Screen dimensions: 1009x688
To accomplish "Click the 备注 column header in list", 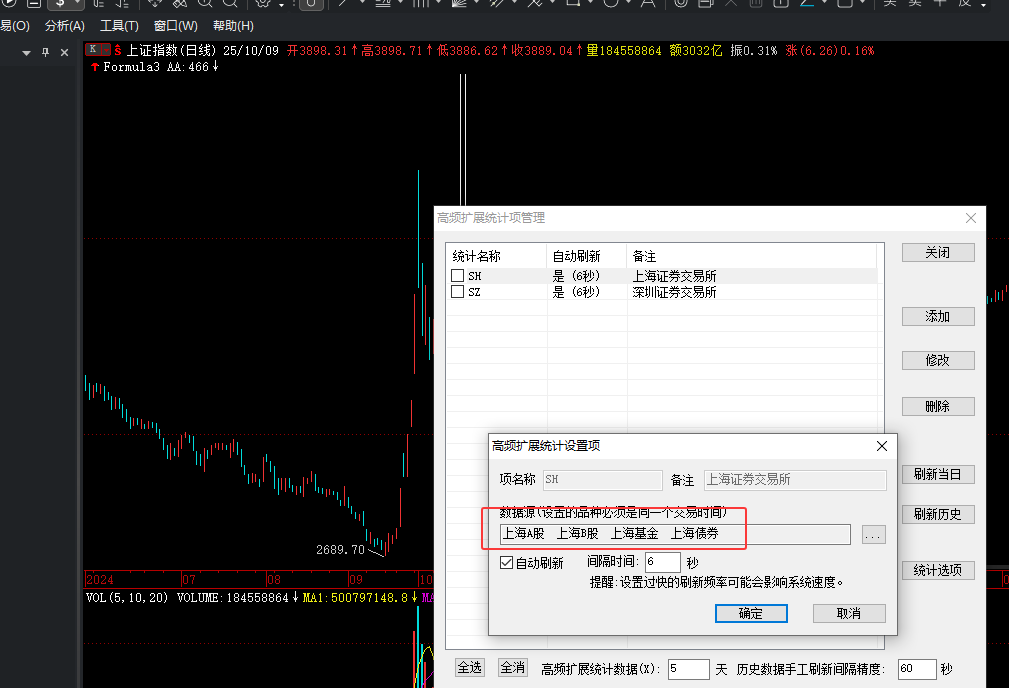I will click(752, 256).
